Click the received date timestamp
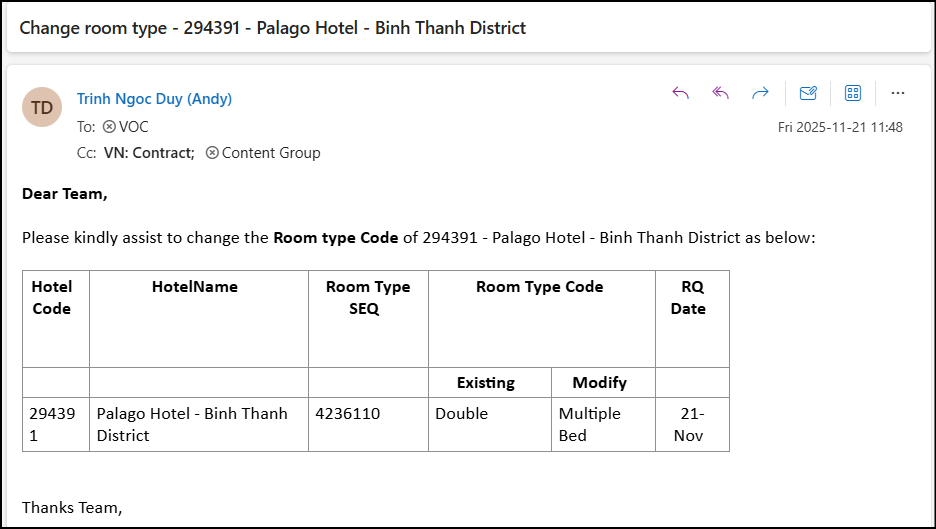 click(840, 127)
